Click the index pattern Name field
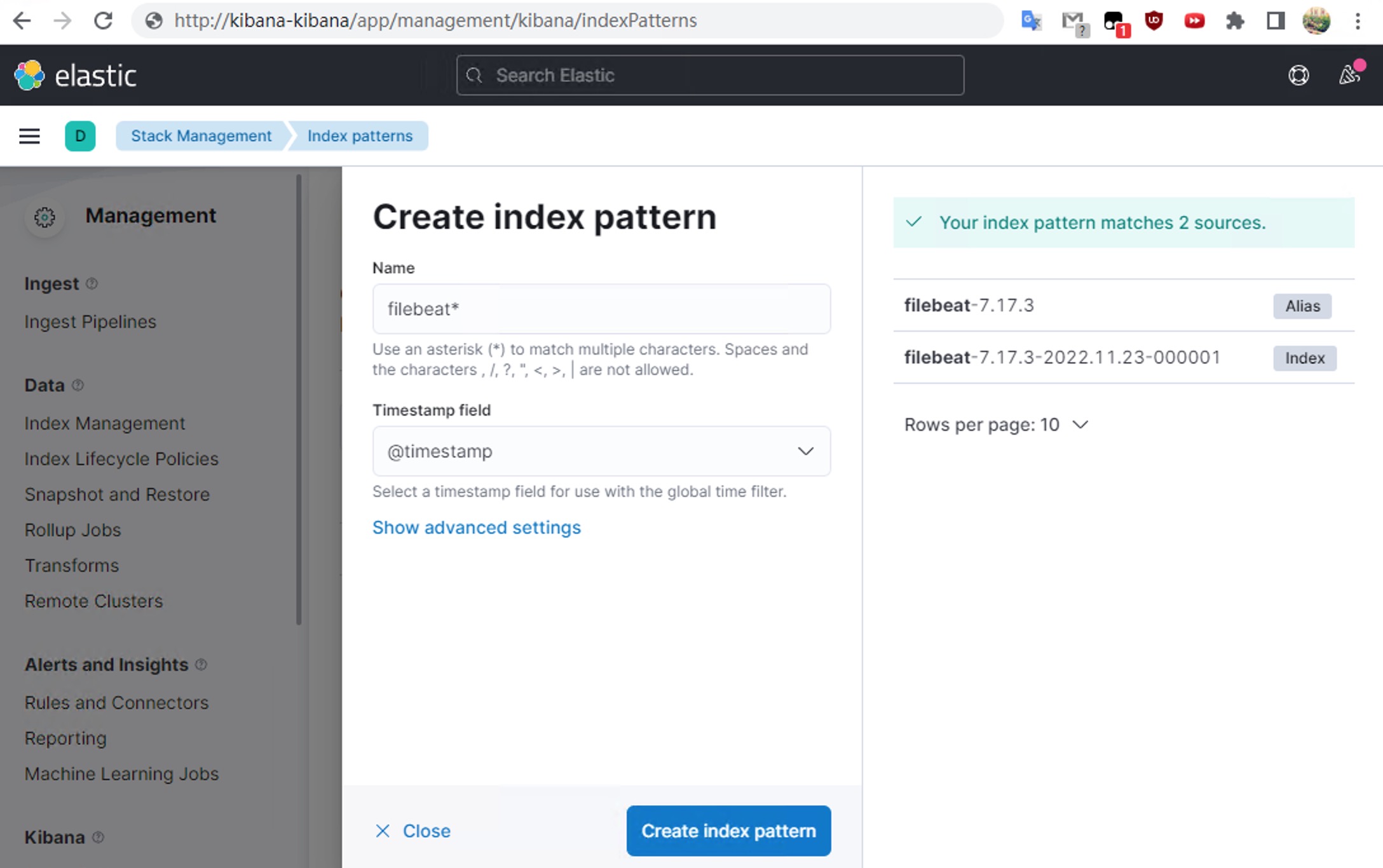The width and height of the screenshot is (1383, 868). [601, 309]
